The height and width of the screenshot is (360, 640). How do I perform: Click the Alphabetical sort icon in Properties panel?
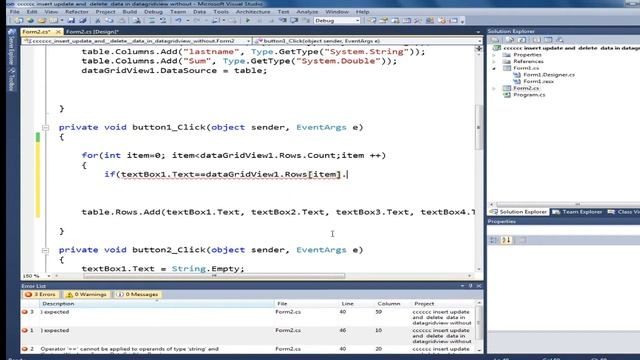tap(506, 240)
